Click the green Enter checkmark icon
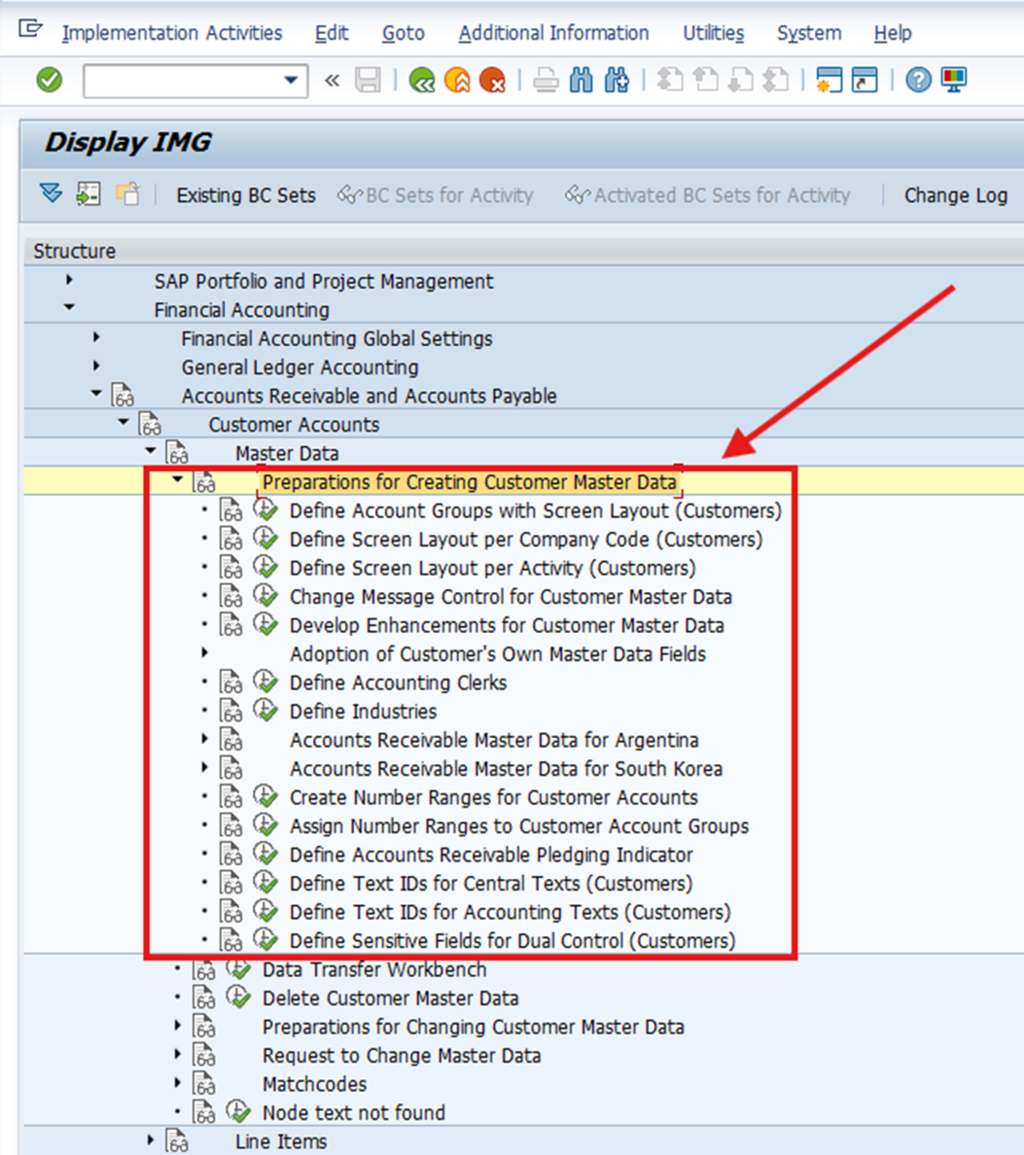1024x1155 pixels. (x=49, y=81)
